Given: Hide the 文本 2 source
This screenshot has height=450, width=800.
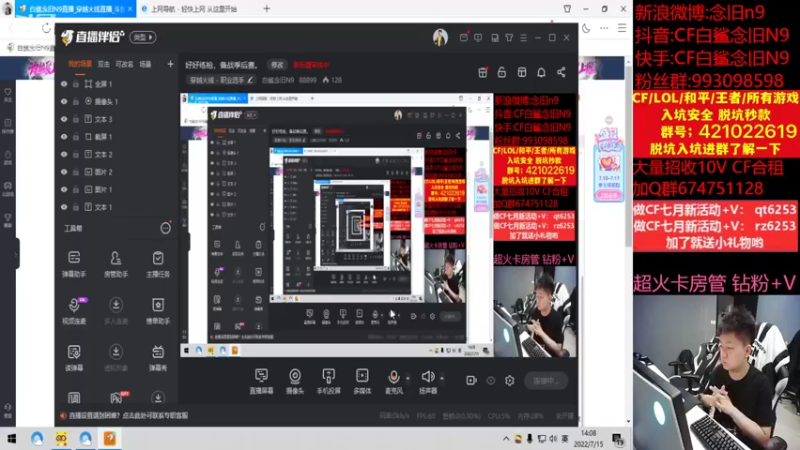Looking at the screenshot, I should tap(64, 154).
